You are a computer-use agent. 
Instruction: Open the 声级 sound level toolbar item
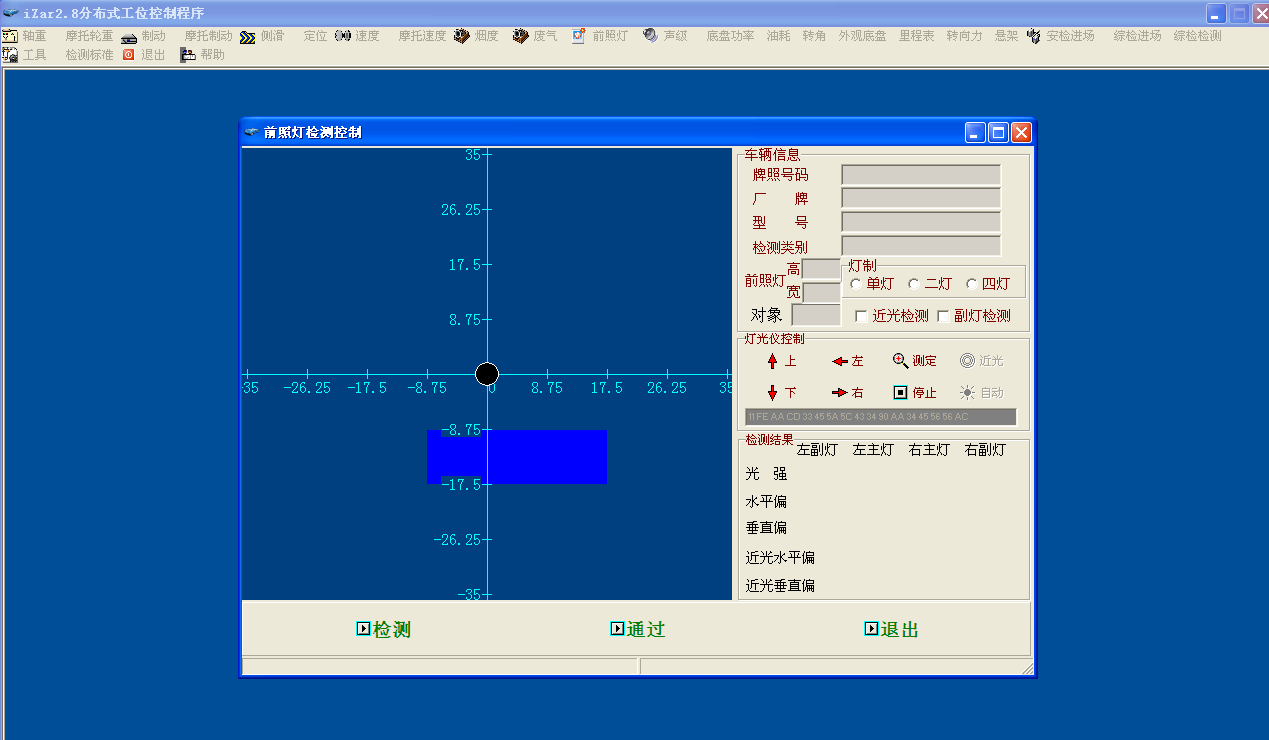coord(651,36)
